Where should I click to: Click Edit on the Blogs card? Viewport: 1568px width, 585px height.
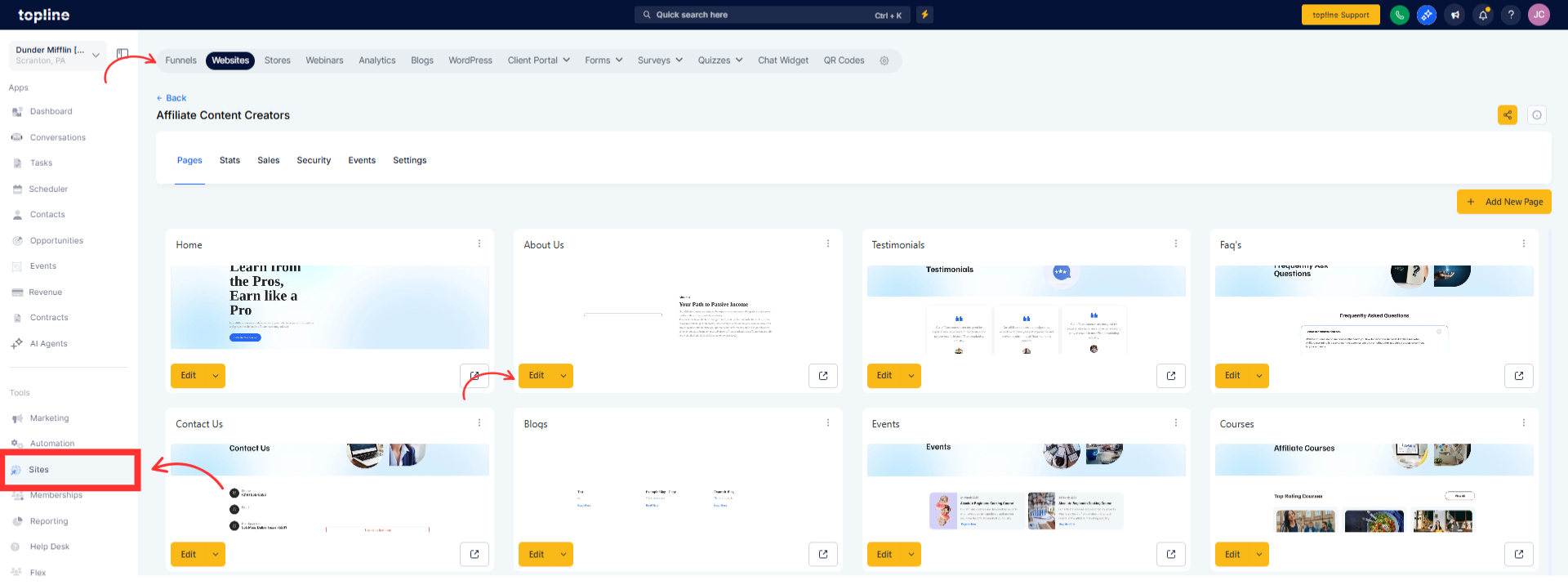pyautogui.click(x=537, y=554)
